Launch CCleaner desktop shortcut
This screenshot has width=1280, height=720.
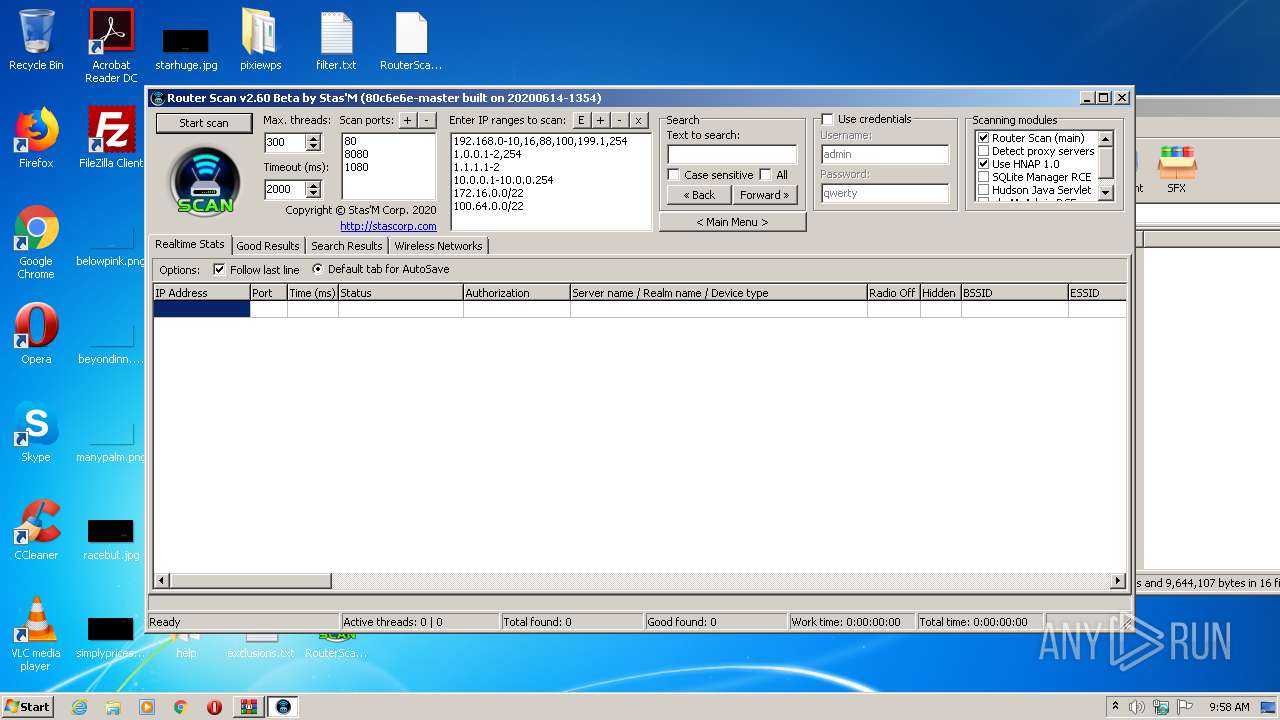click(36, 530)
